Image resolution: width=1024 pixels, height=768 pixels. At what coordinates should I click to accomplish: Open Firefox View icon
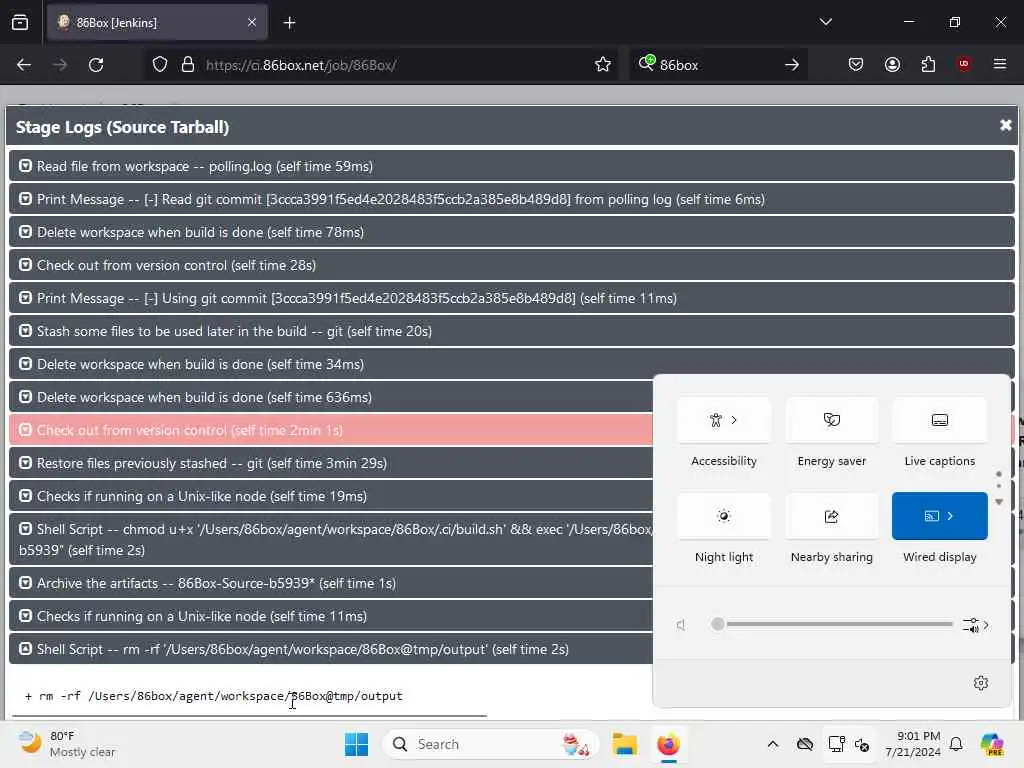click(20, 22)
